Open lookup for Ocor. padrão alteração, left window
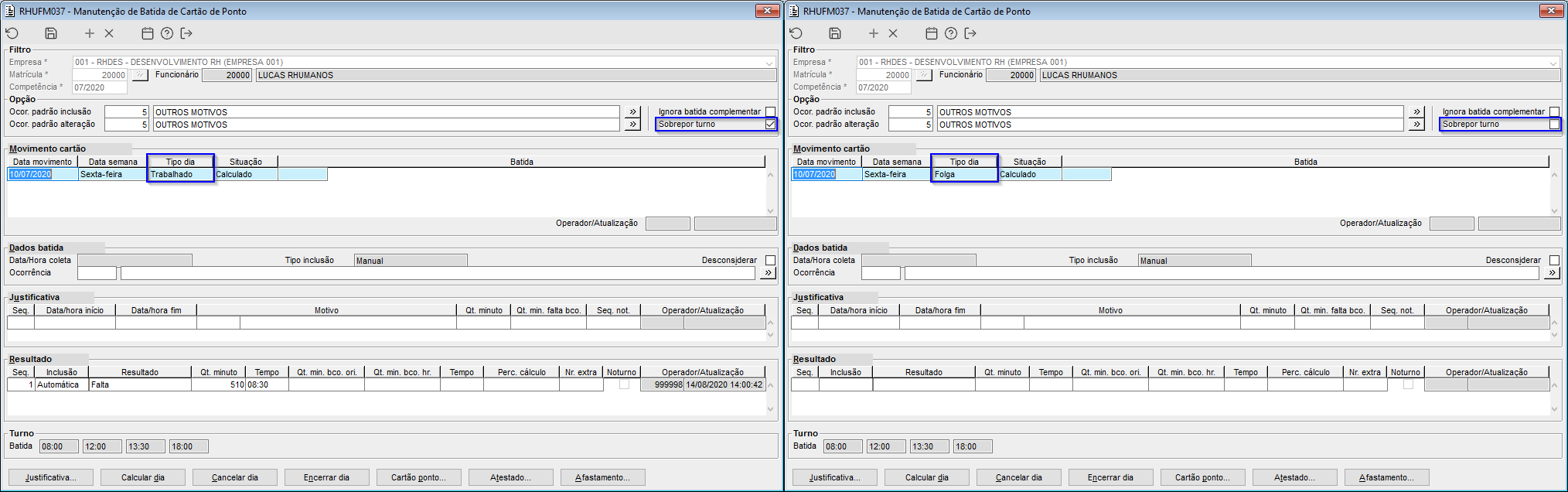The width and height of the screenshot is (1568, 492). click(x=632, y=124)
